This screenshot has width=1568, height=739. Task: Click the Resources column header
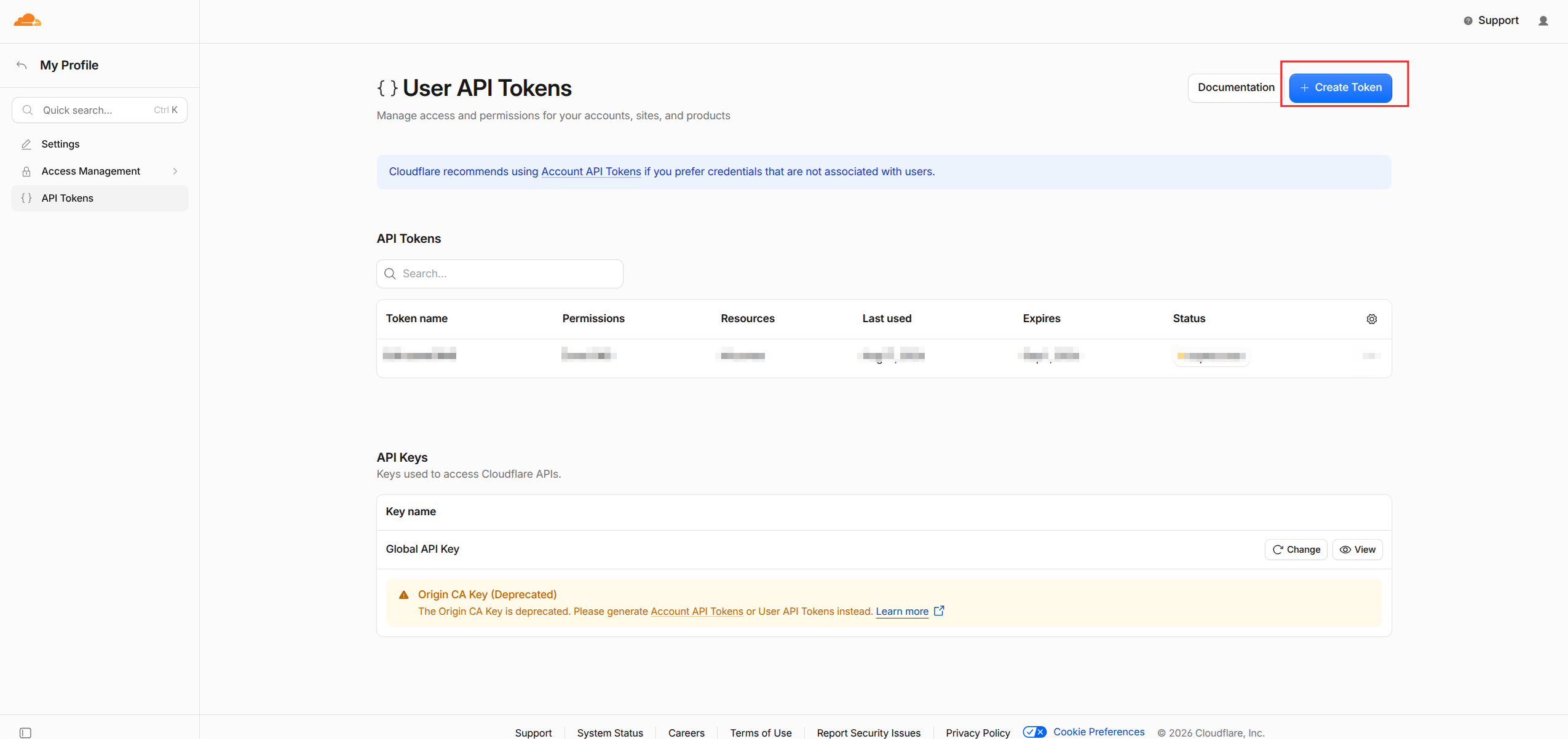(748, 318)
